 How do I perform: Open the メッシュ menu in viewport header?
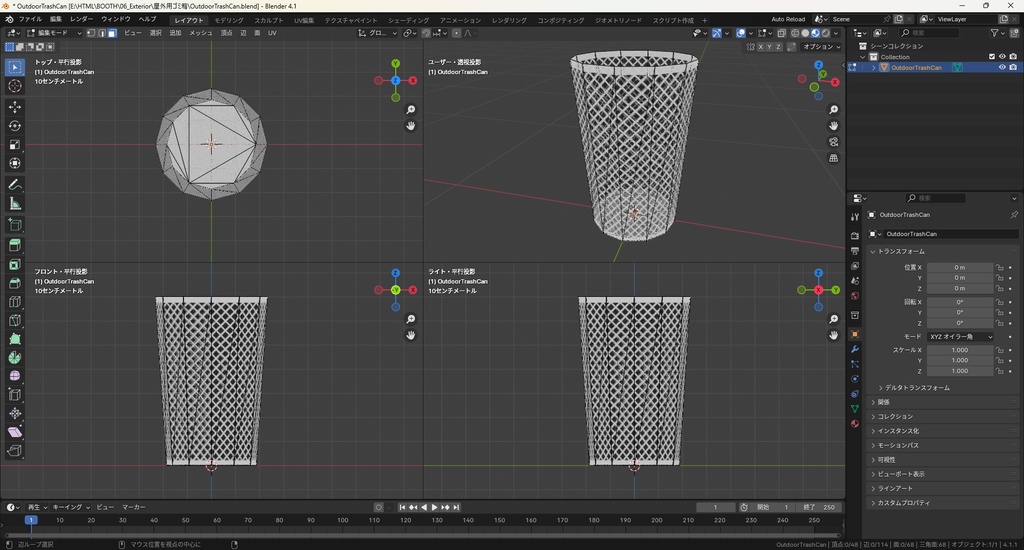(x=200, y=33)
